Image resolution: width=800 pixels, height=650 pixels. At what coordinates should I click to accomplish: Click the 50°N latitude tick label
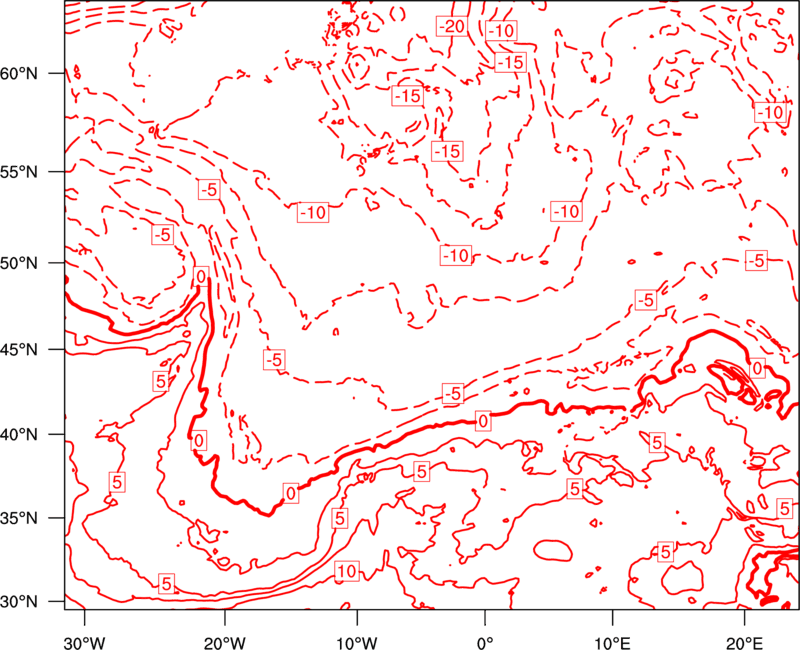[19, 264]
